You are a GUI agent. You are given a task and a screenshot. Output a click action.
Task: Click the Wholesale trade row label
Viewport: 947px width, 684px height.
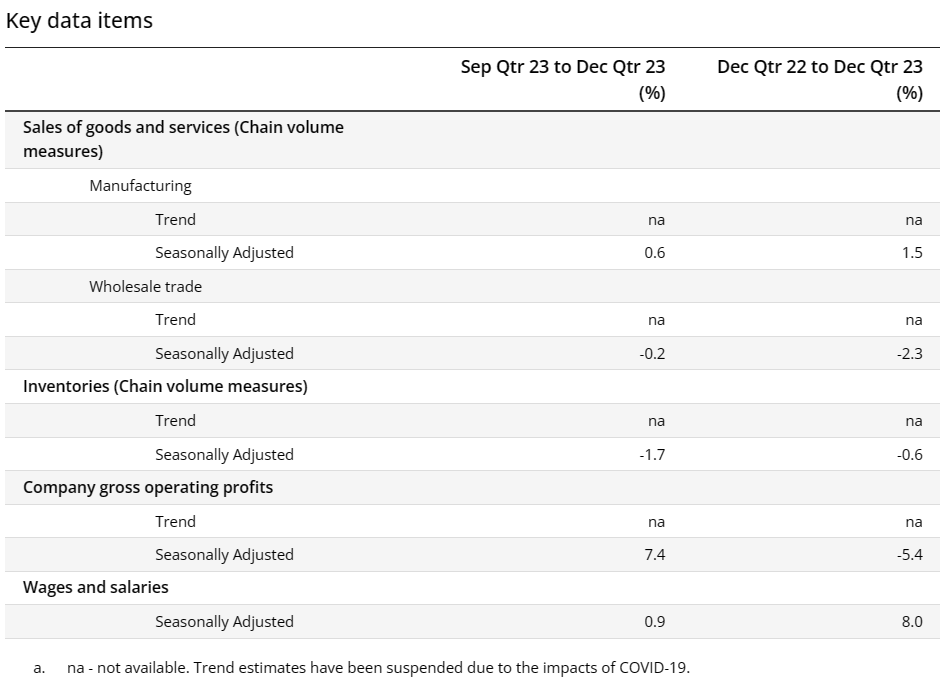point(145,286)
